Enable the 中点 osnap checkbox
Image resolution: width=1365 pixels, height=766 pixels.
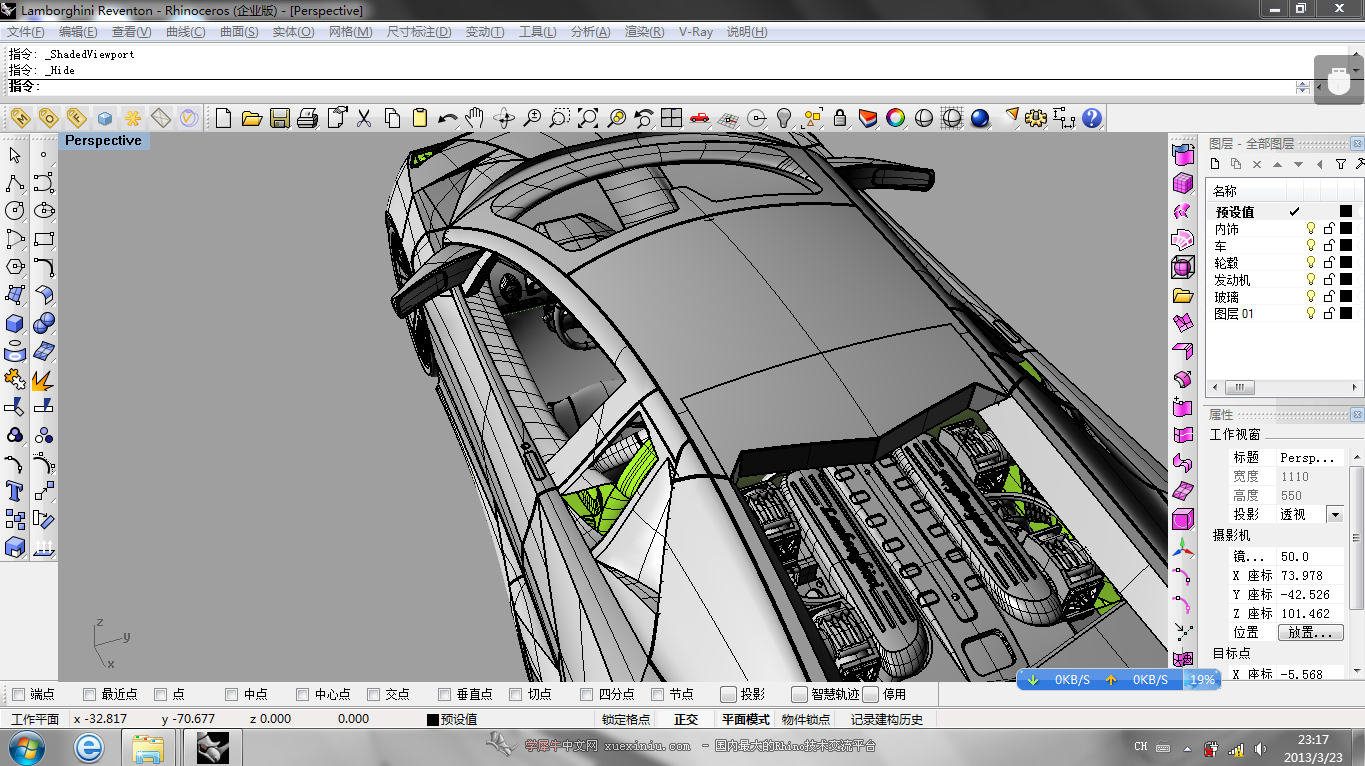(x=232, y=694)
